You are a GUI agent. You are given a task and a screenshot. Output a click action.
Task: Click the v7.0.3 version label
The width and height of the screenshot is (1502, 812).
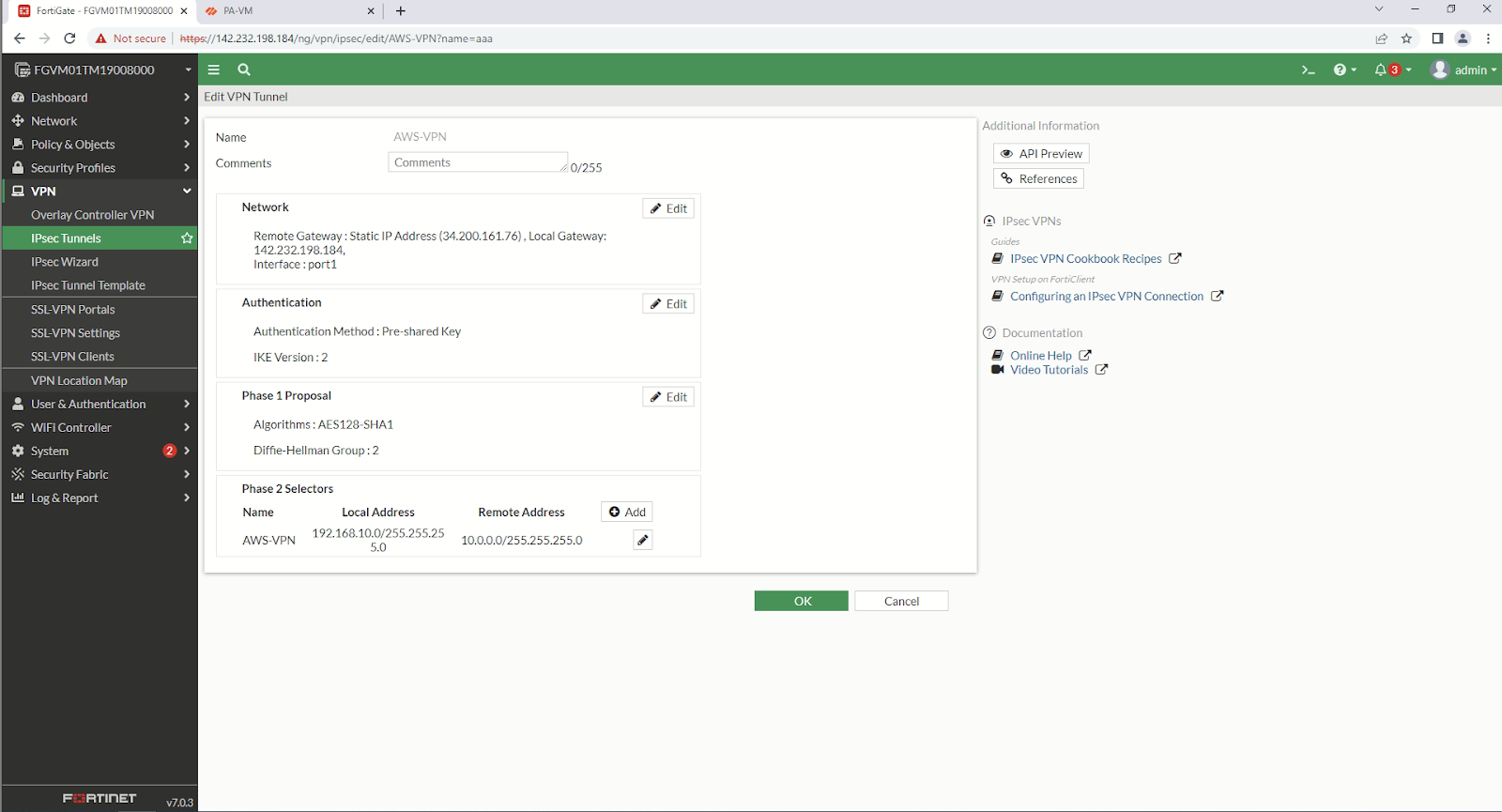(x=179, y=803)
